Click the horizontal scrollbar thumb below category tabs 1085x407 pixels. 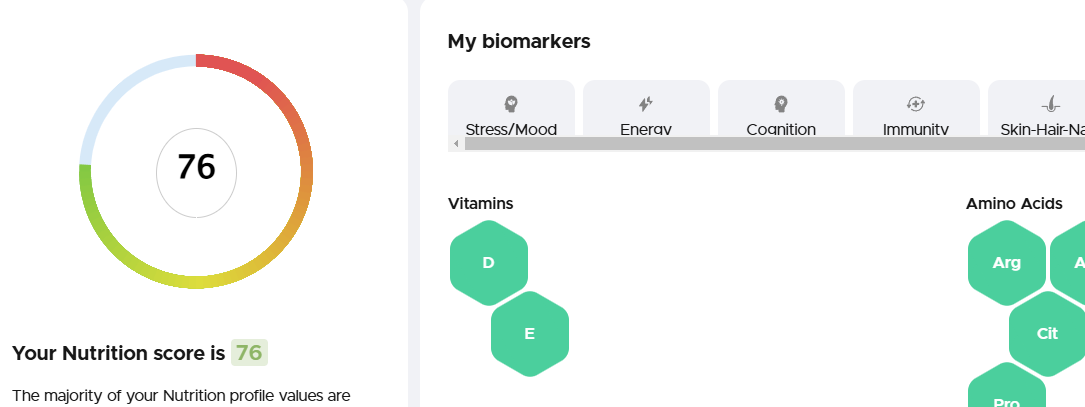coord(770,144)
